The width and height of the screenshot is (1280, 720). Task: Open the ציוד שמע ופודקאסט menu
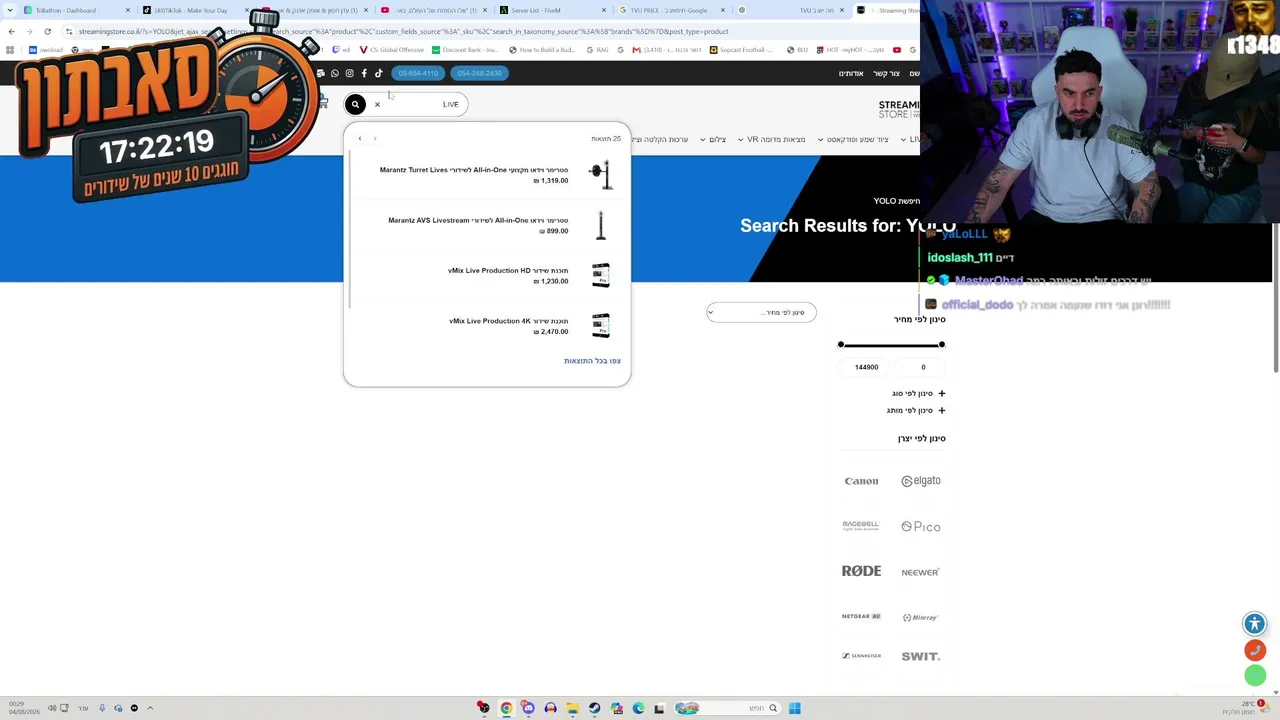tap(853, 140)
